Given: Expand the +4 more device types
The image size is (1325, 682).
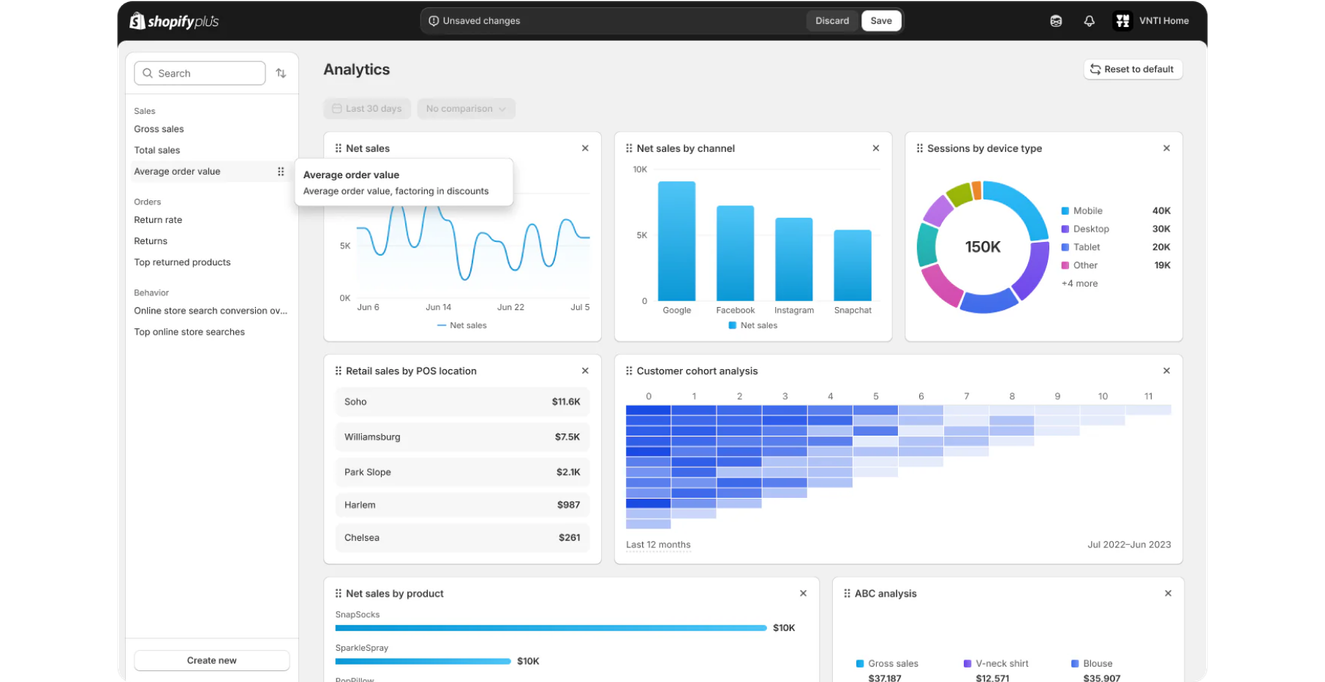Looking at the screenshot, I should click(1079, 284).
